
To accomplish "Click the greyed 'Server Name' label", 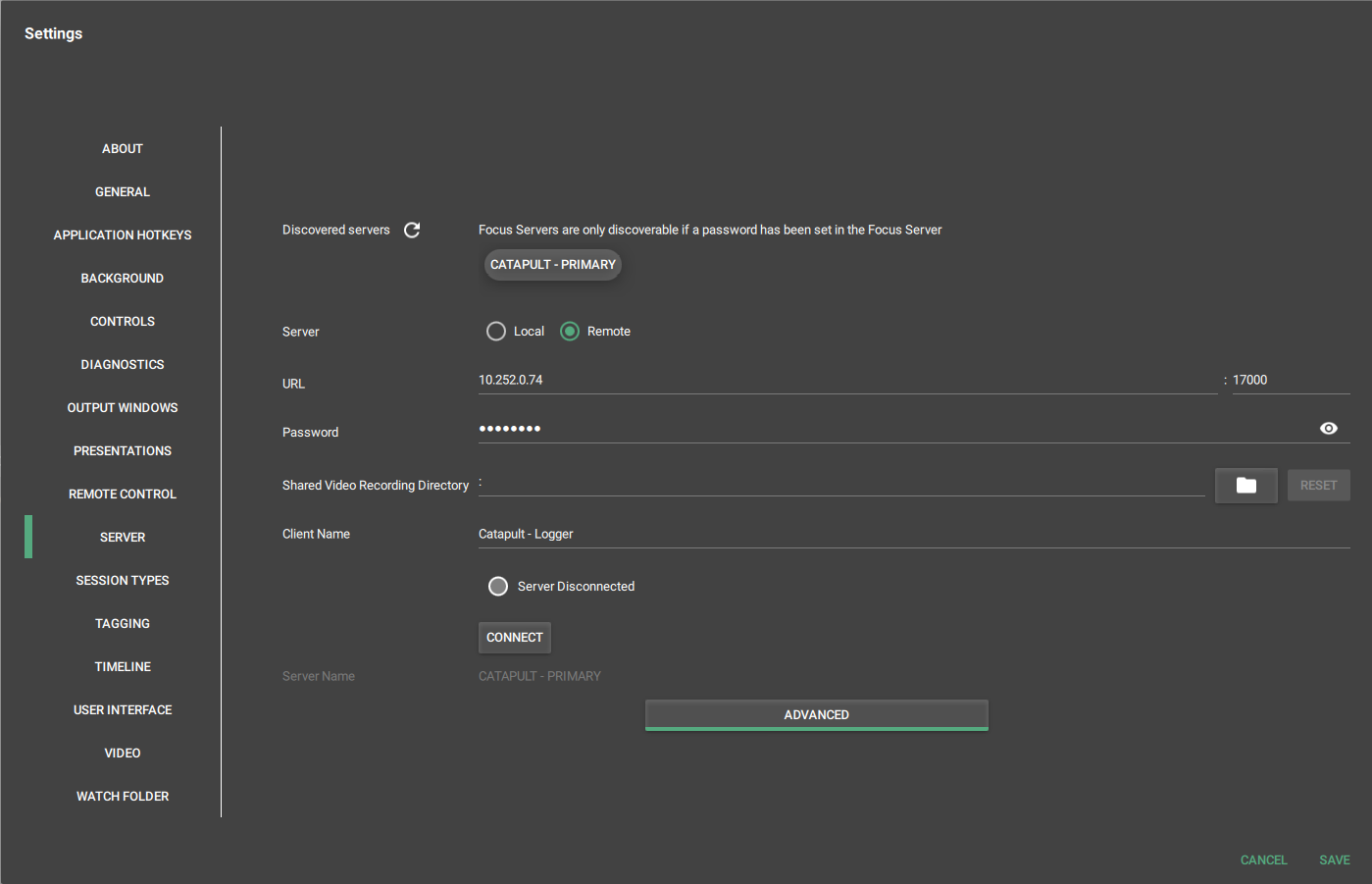I will 319,677.
